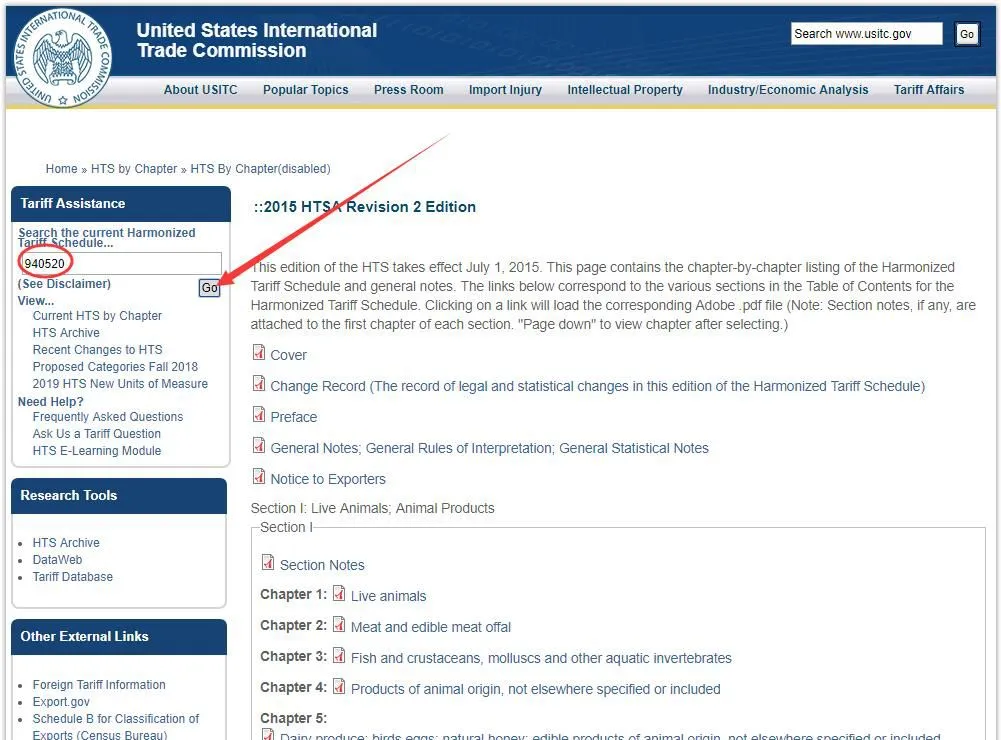
Task: Open the Chapter 4 animal origin PDF icon
Action: point(339,686)
